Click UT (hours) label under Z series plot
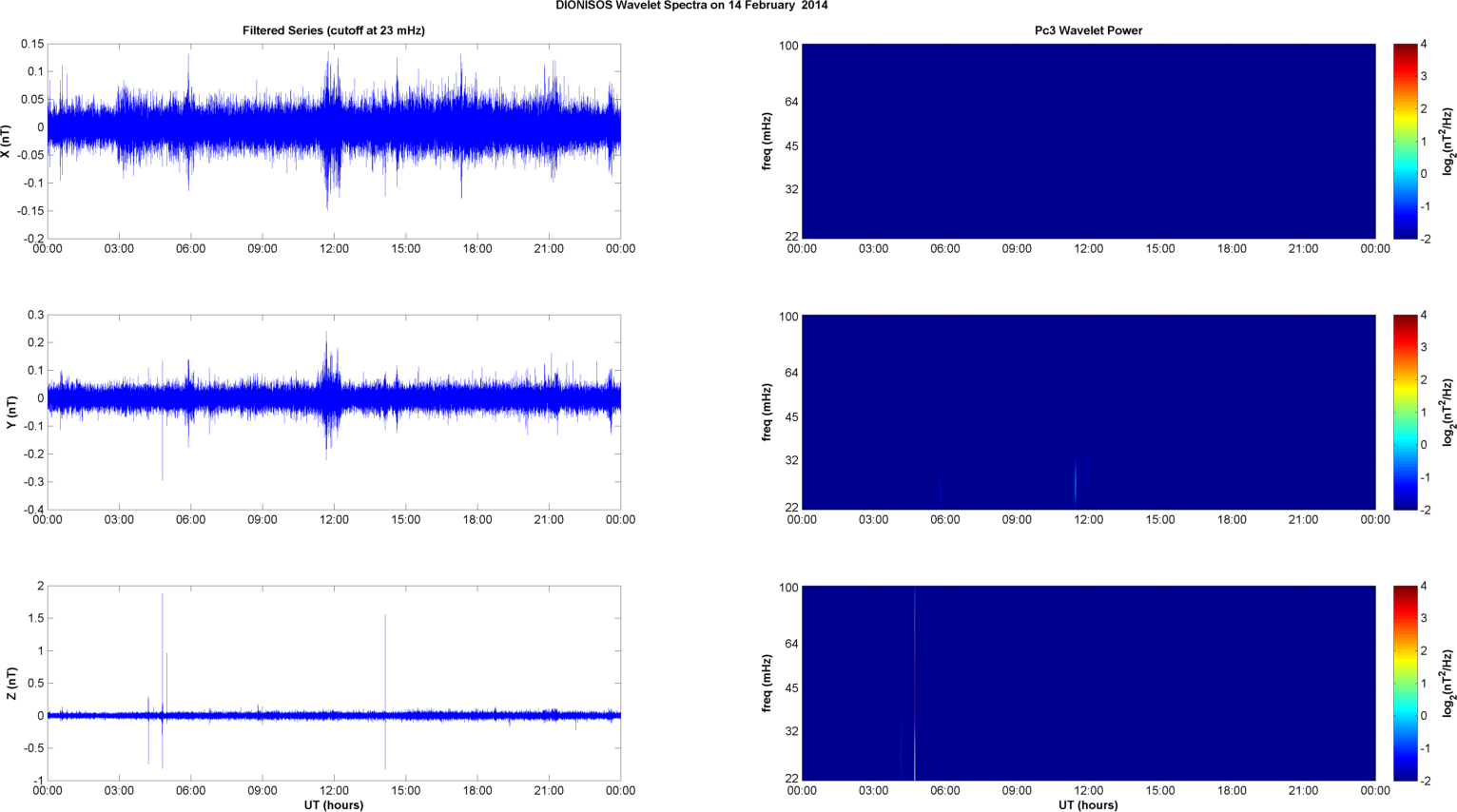Screen dimensions: 1457x812 334,805
